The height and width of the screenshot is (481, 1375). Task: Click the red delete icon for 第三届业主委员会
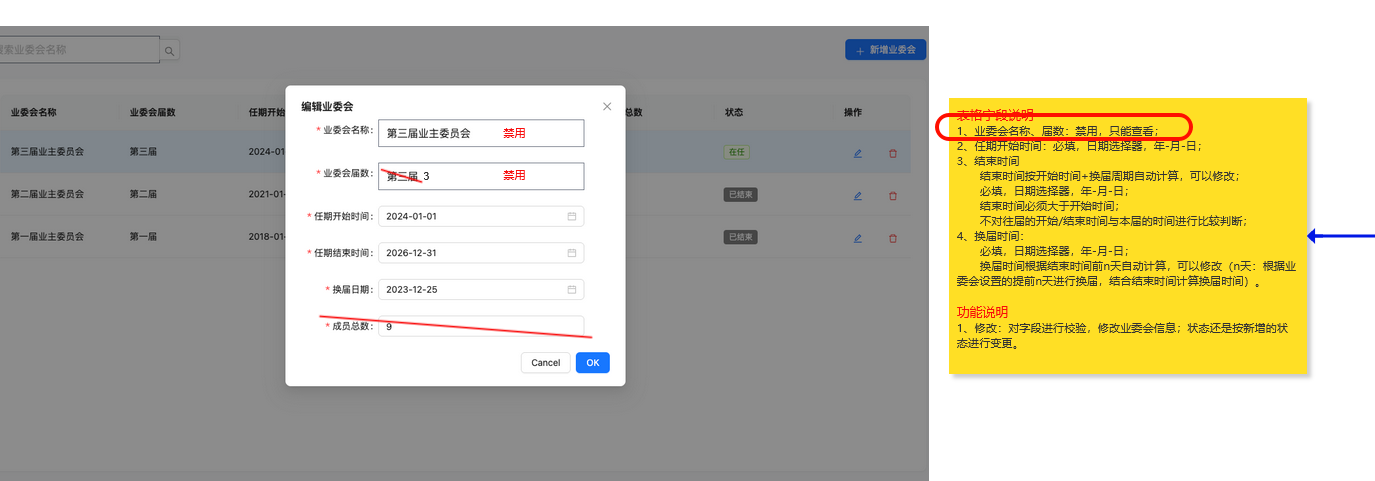coord(893,153)
